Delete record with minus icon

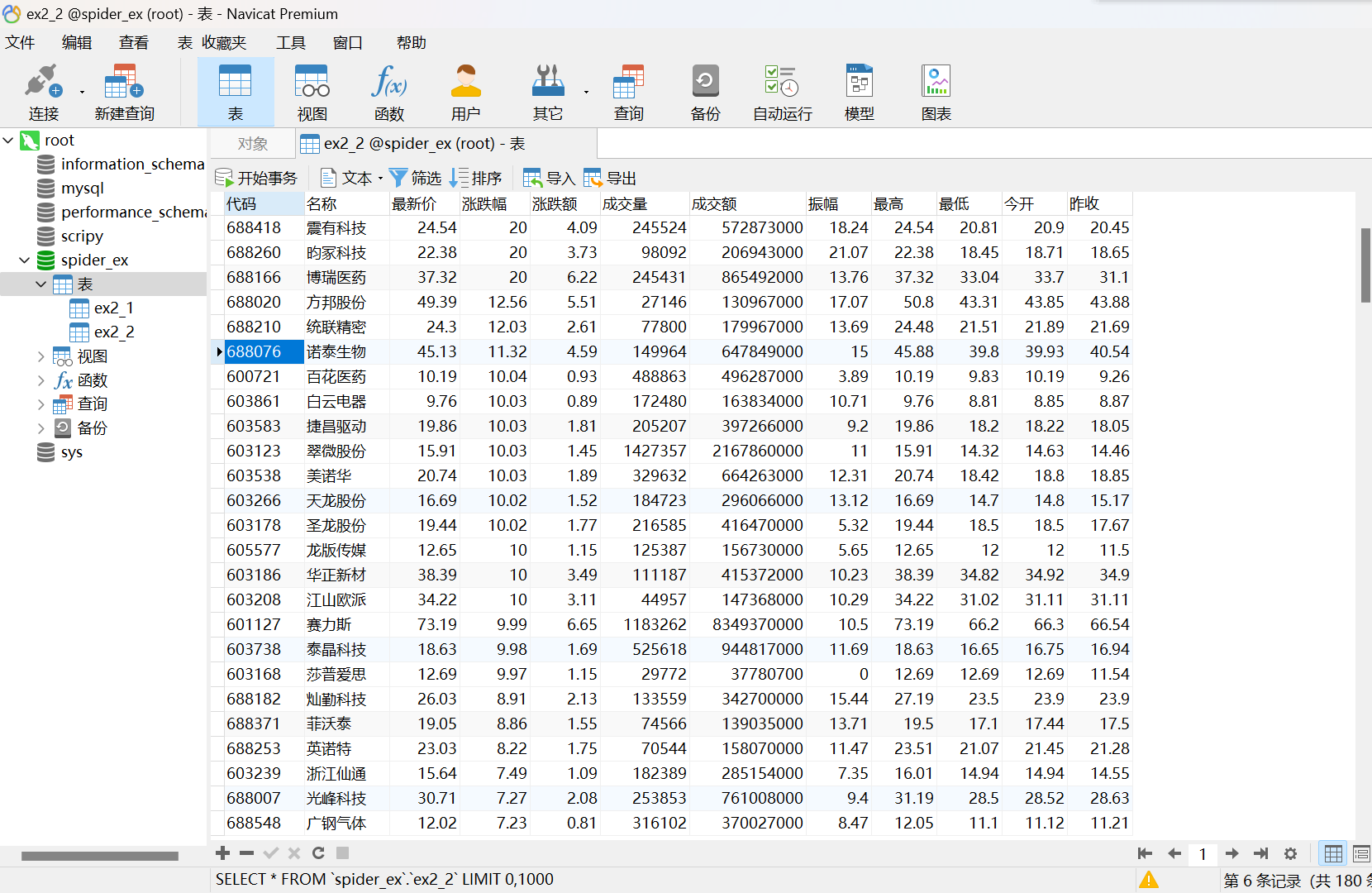(x=246, y=852)
